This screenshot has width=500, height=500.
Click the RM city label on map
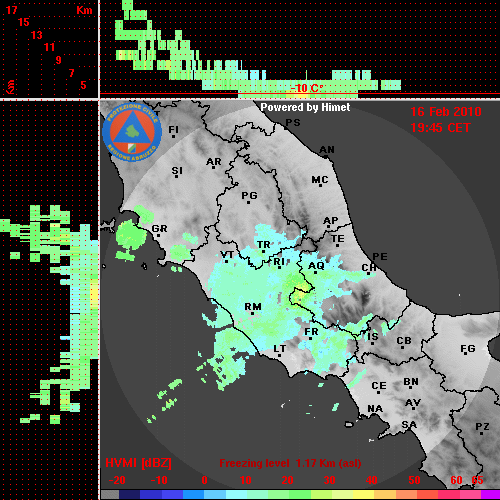253,307
